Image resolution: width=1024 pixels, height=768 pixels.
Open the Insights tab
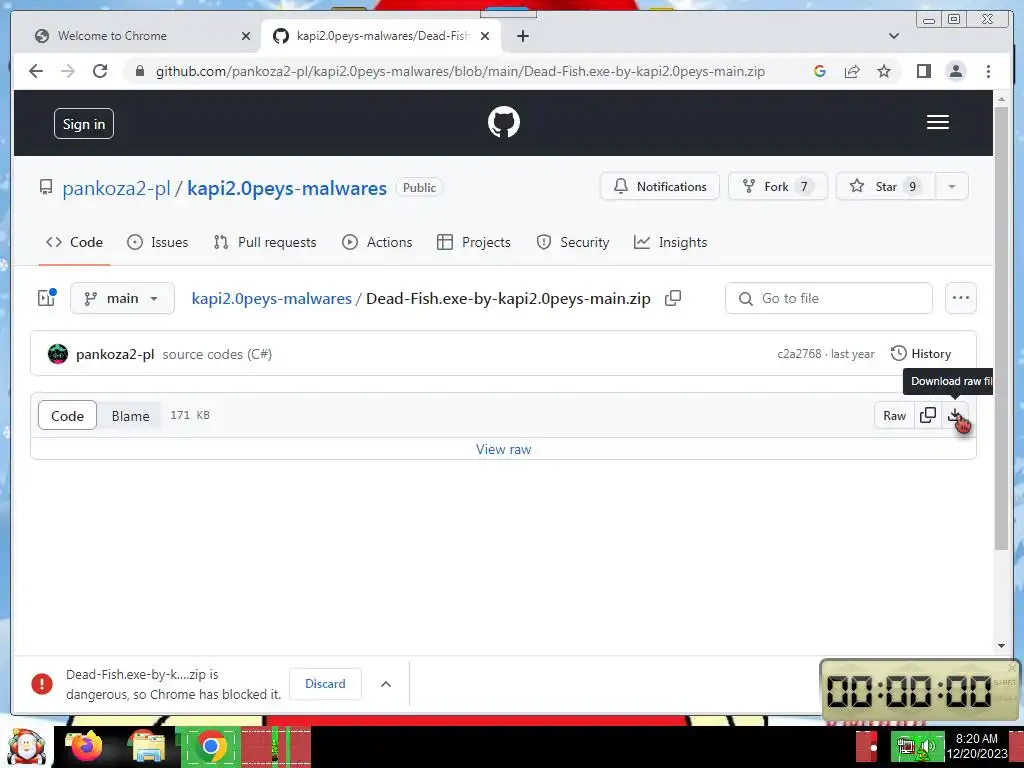coord(671,242)
